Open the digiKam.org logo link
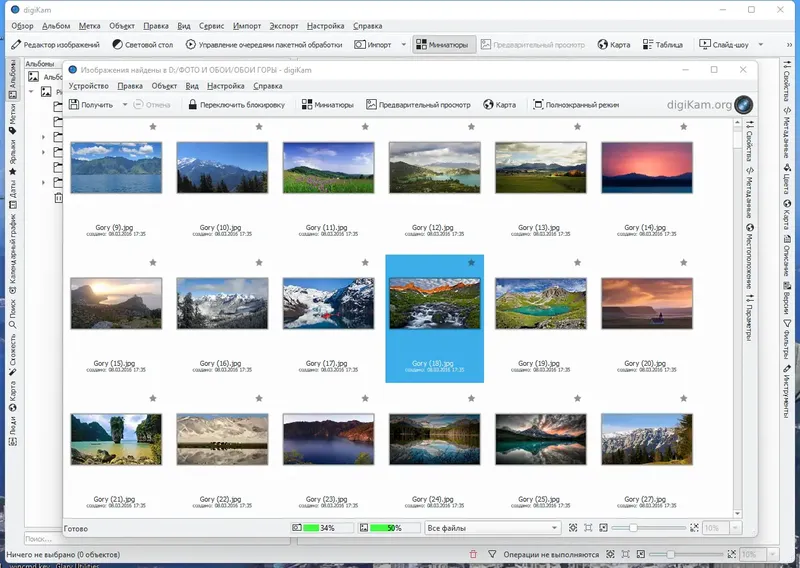The width and height of the screenshot is (800, 568). coord(710,105)
